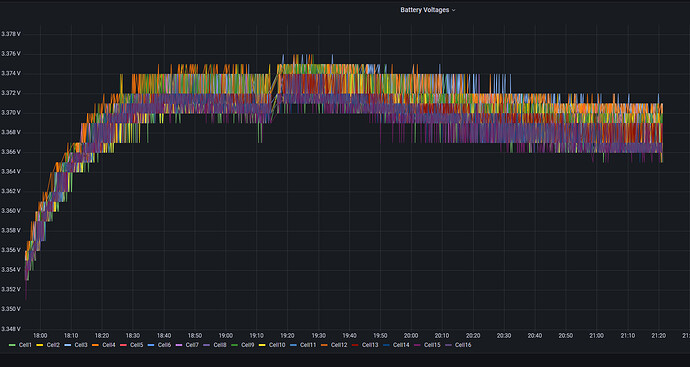Click the 18:30 time axis label
Screen dimensions: 690x367
click(x=133, y=335)
